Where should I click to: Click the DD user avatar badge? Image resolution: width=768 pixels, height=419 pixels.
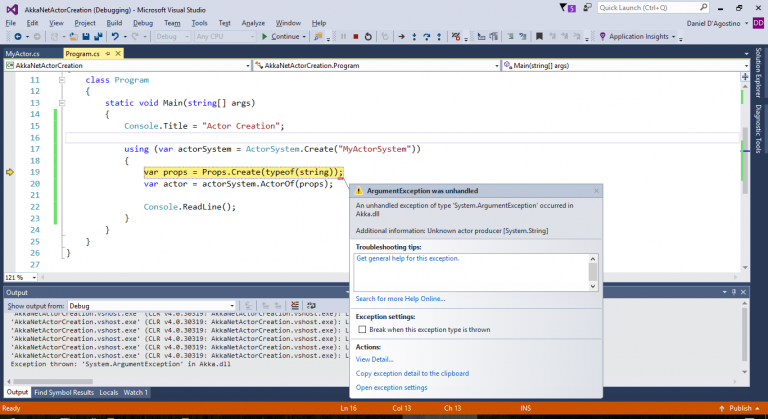(x=758, y=23)
